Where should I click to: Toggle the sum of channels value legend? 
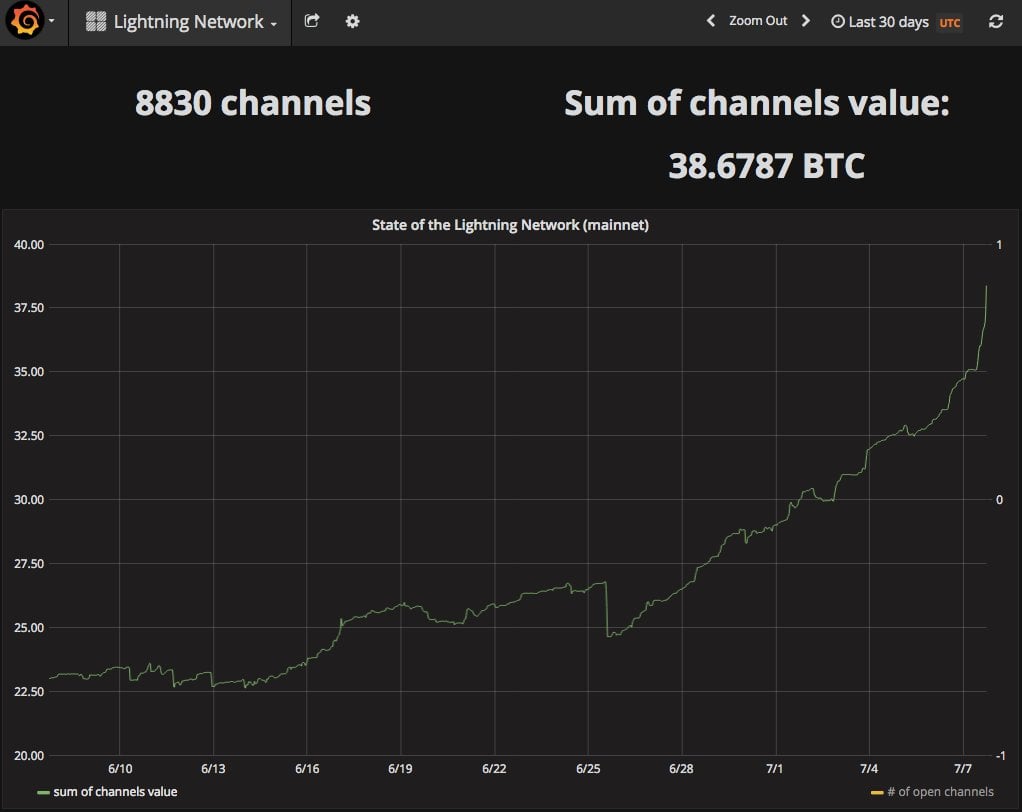[115, 792]
